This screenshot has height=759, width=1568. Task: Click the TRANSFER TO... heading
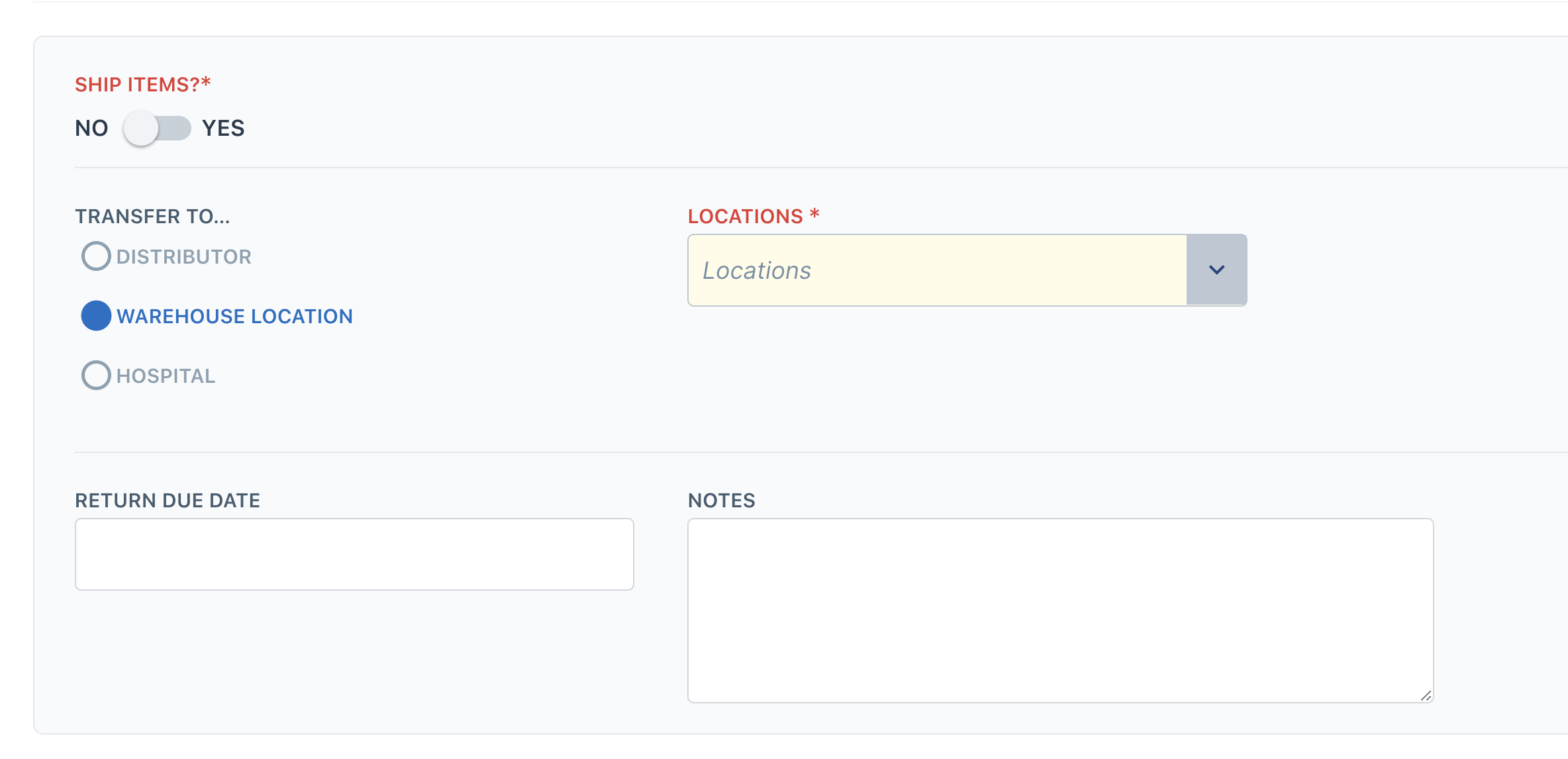(x=152, y=217)
